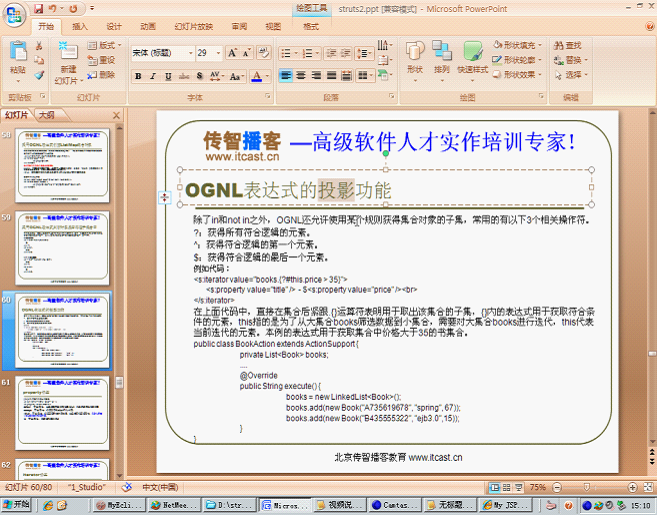Screen dimensions: 657x515
Task: Open Quick Styles (快速样式) gallery
Action: click(473, 61)
